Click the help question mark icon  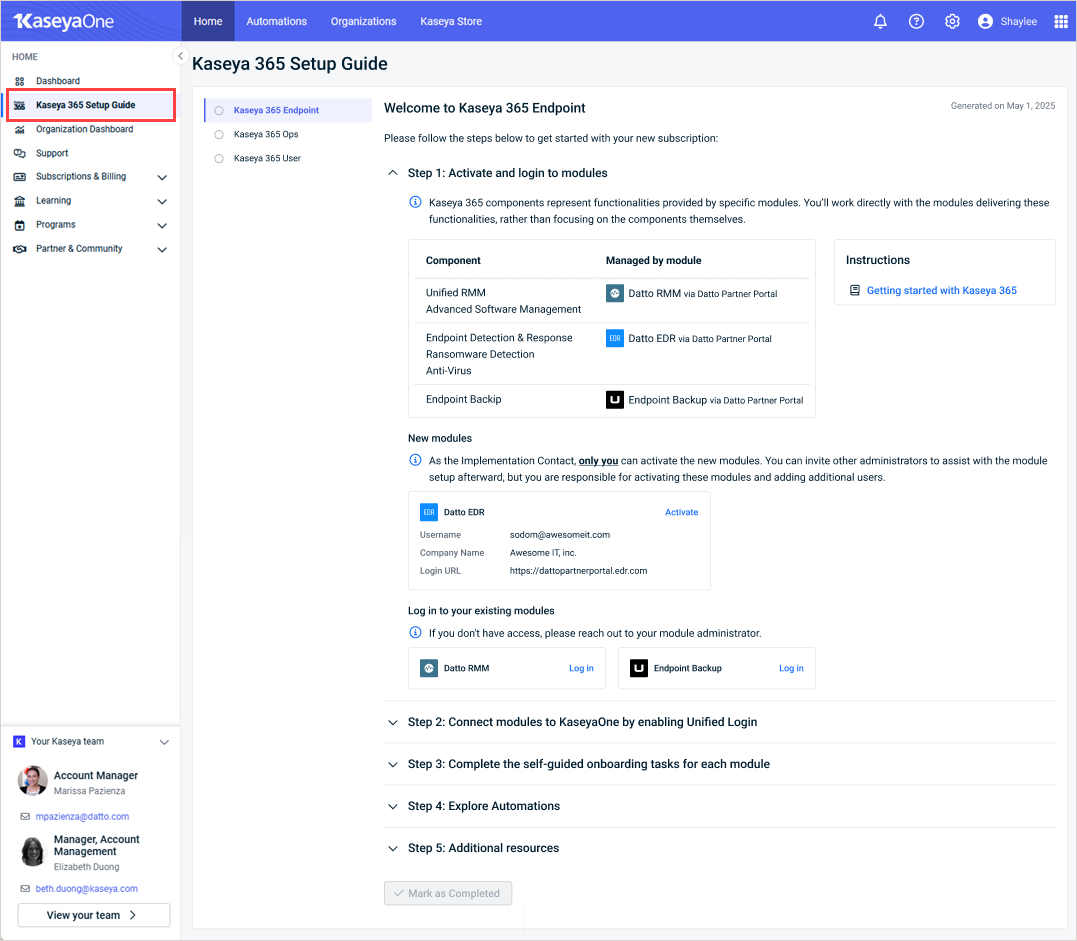coord(916,21)
